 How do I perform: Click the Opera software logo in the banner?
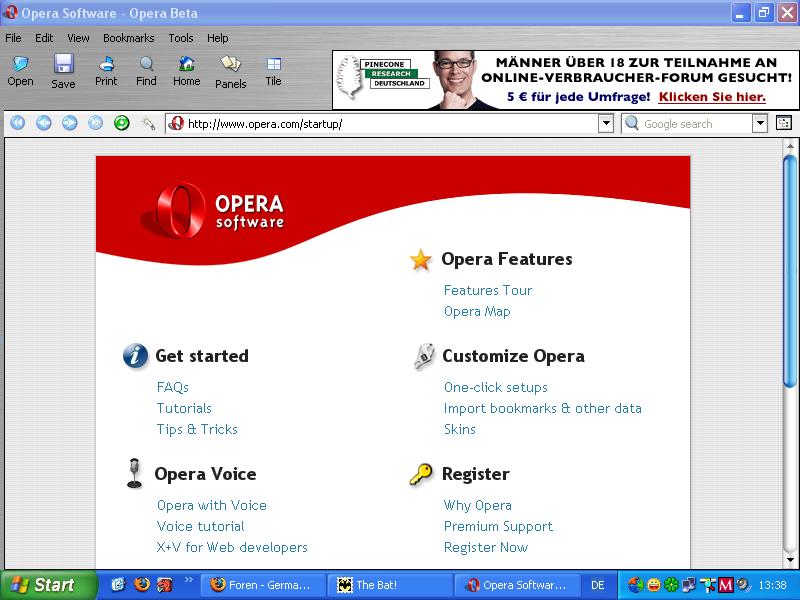[x=212, y=211]
